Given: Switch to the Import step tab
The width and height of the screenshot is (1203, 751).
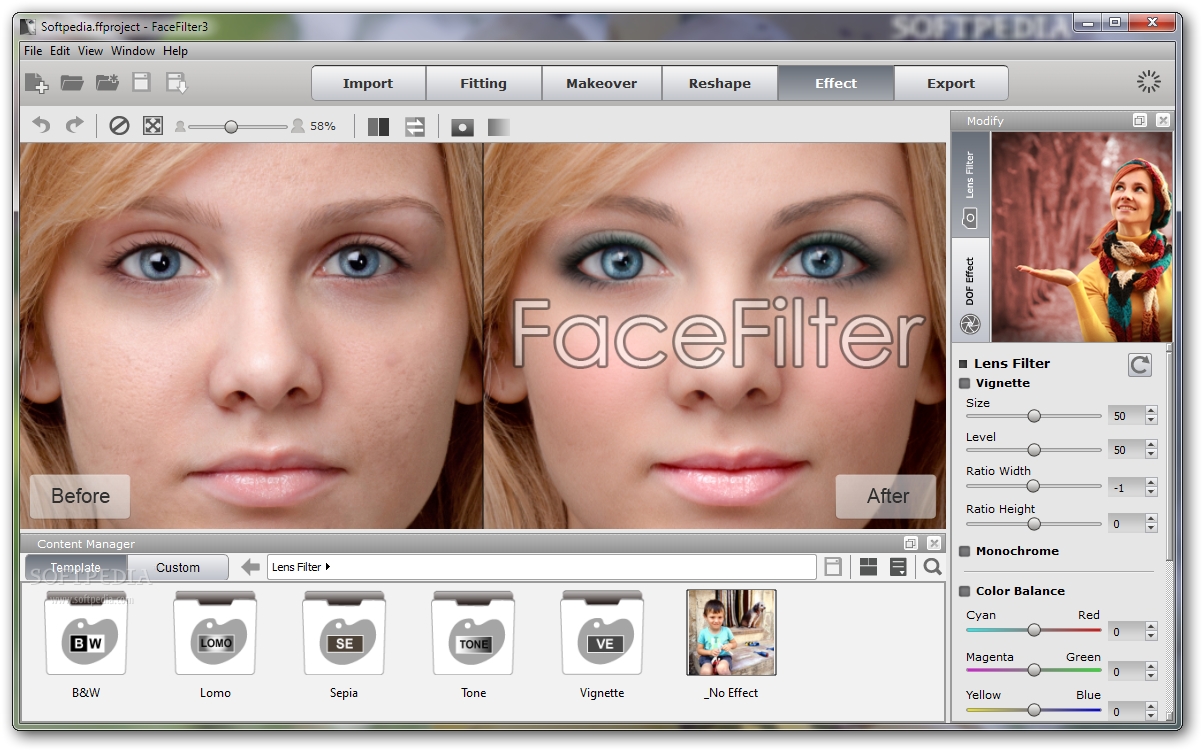Looking at the screenshot, I should [368, 83].
